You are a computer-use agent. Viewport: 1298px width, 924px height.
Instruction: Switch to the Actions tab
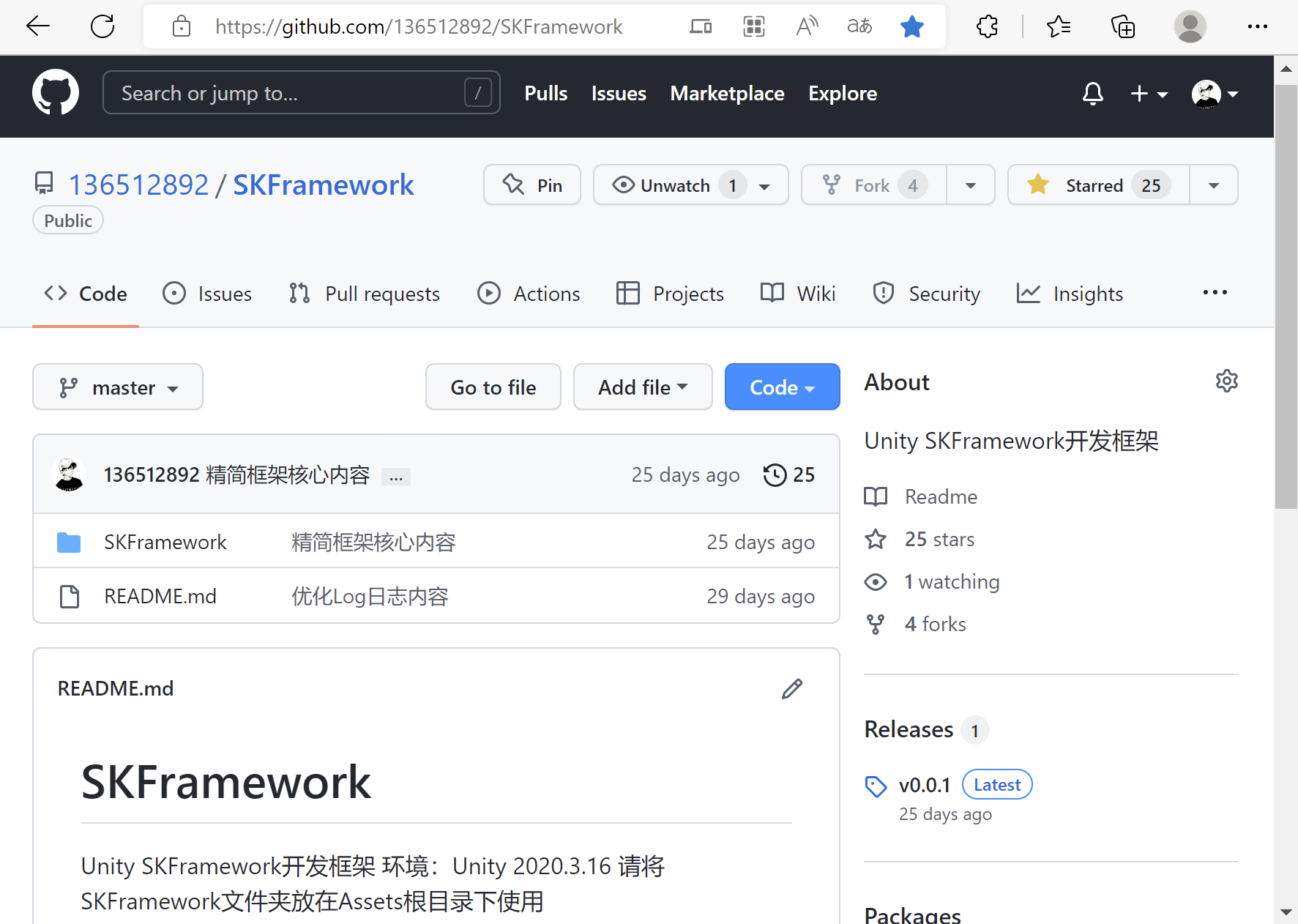(529, 294)
